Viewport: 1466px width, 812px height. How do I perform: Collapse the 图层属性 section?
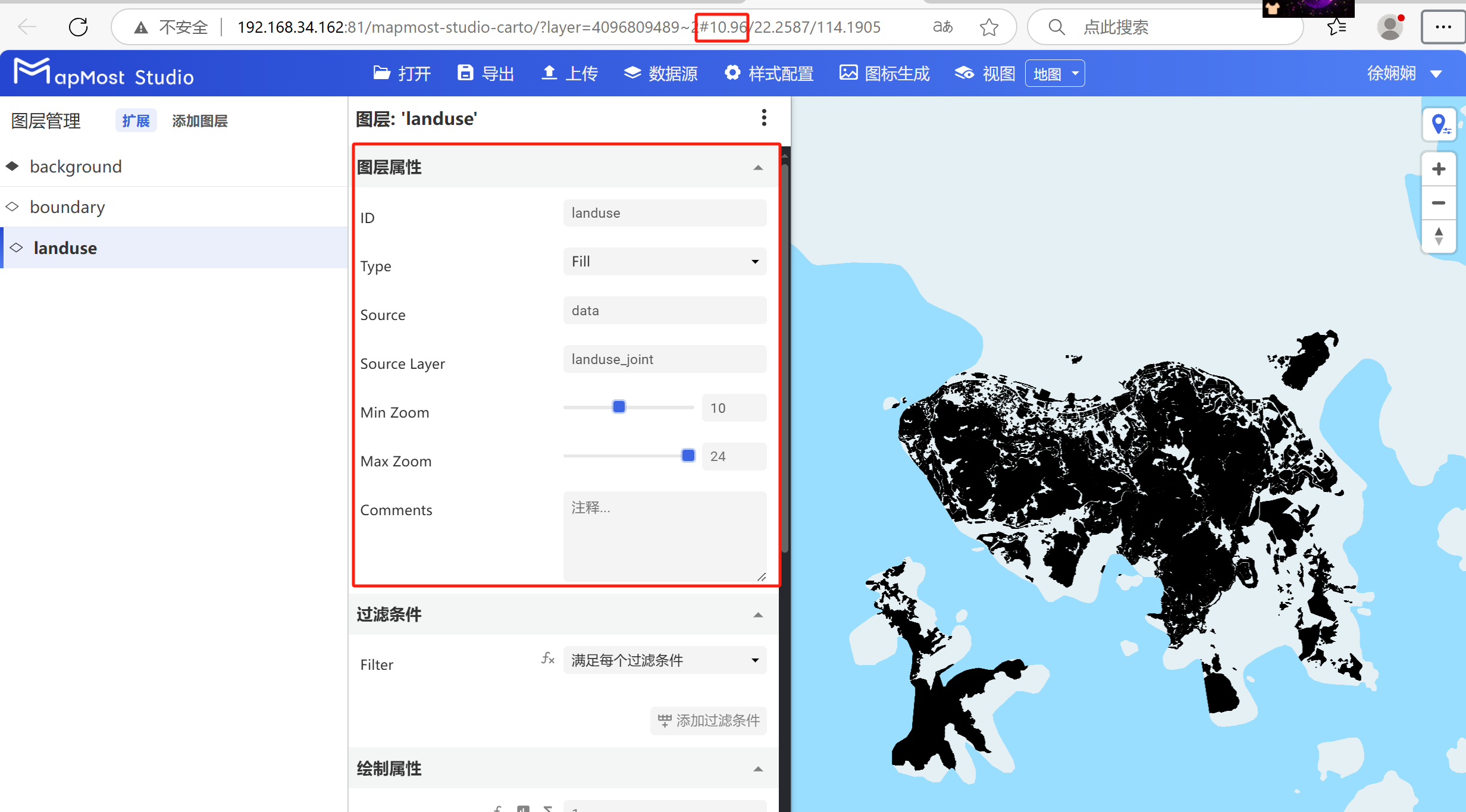tap(758, 167)
